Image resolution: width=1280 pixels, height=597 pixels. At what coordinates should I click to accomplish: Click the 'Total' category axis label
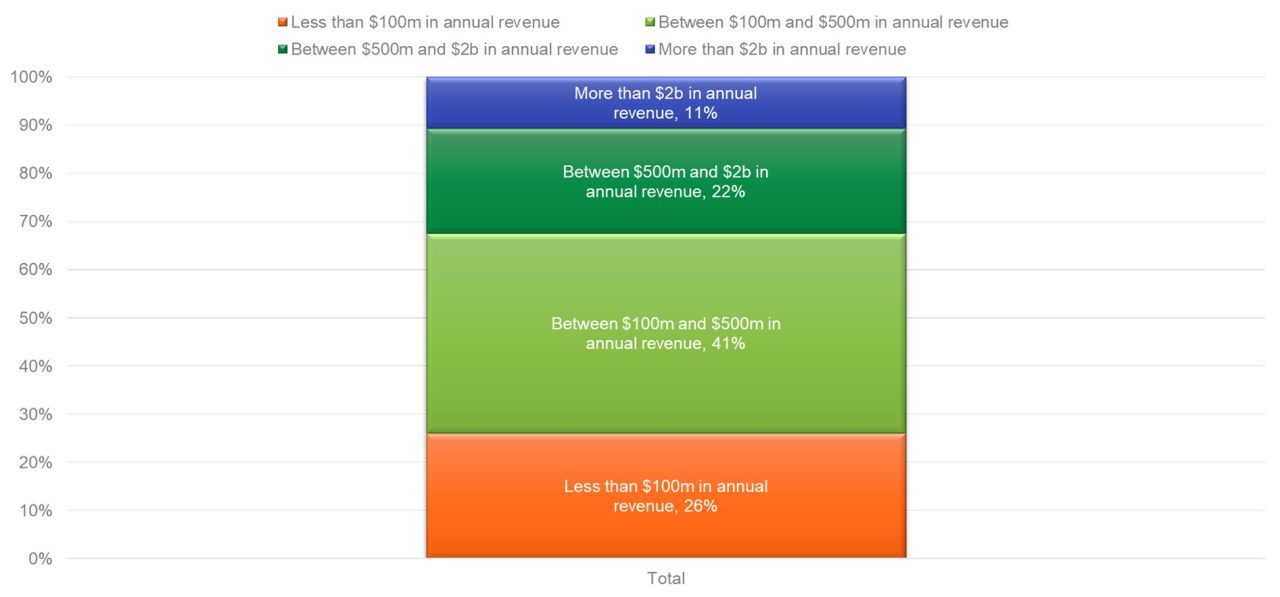tap(666, 578)
